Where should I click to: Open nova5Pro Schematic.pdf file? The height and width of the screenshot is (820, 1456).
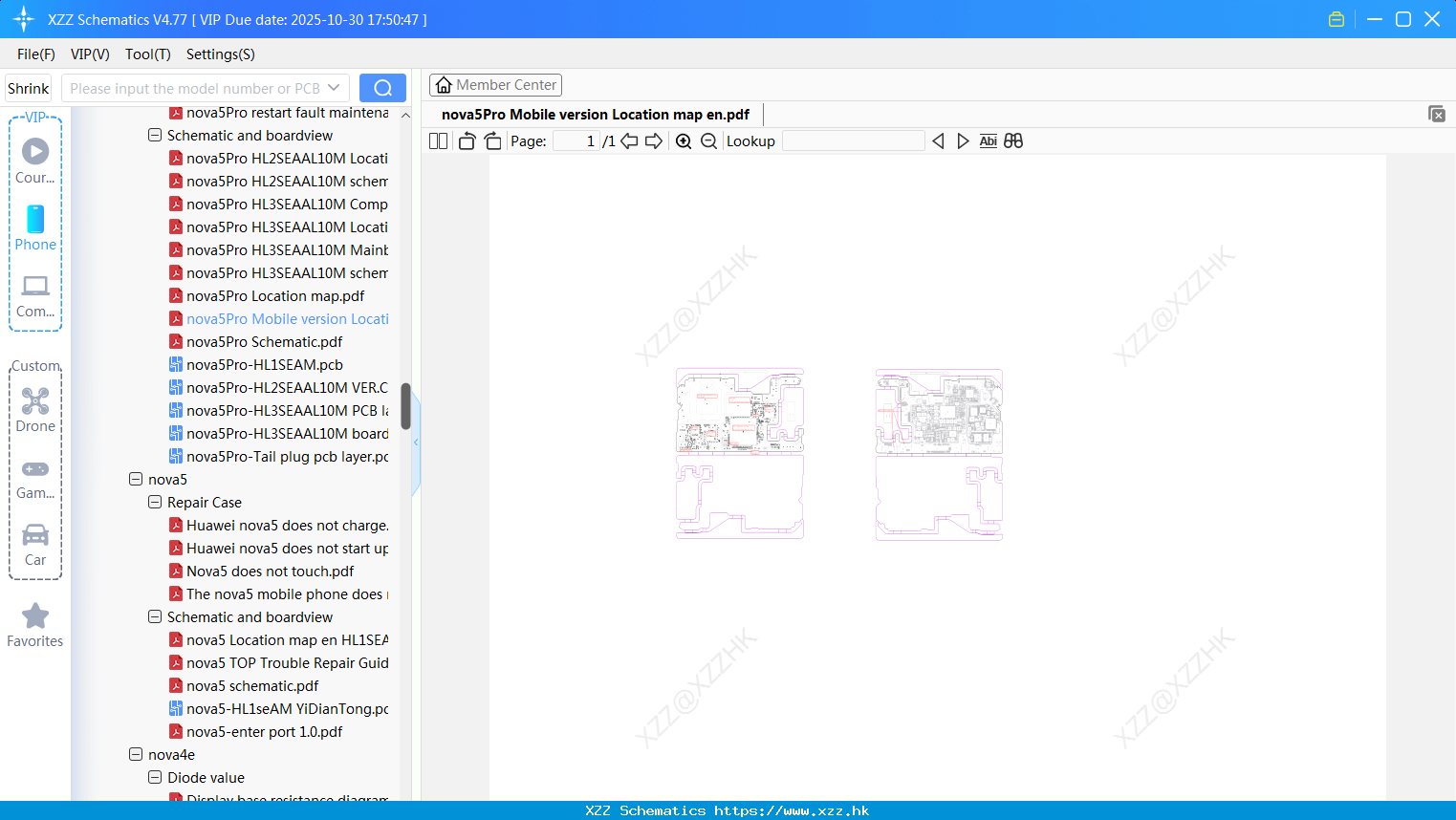tap(255, 341)
